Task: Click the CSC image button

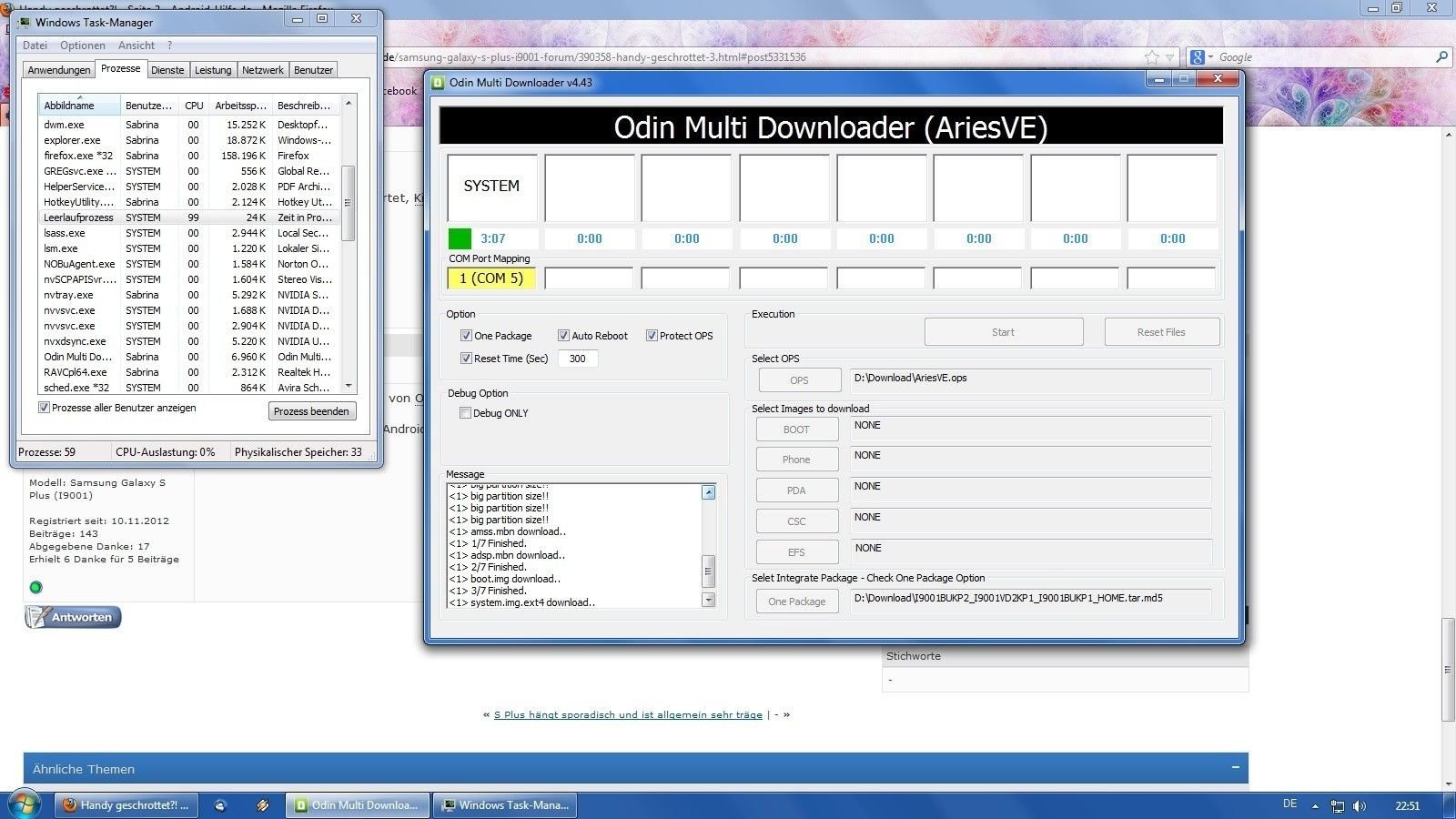Action: point(796,521)
